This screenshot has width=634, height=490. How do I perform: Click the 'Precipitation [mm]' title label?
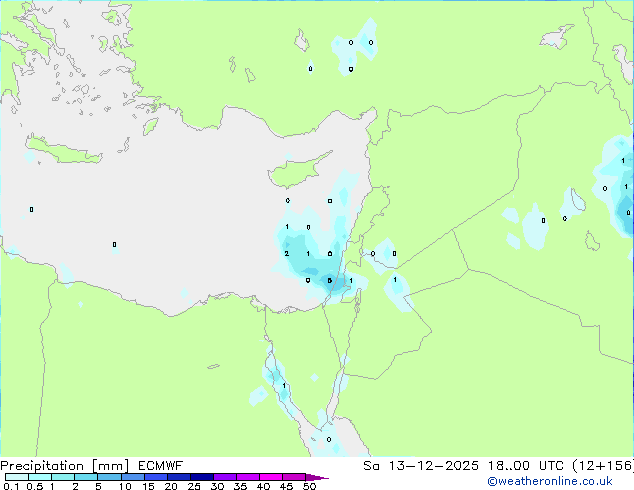[x=65, y=466]
